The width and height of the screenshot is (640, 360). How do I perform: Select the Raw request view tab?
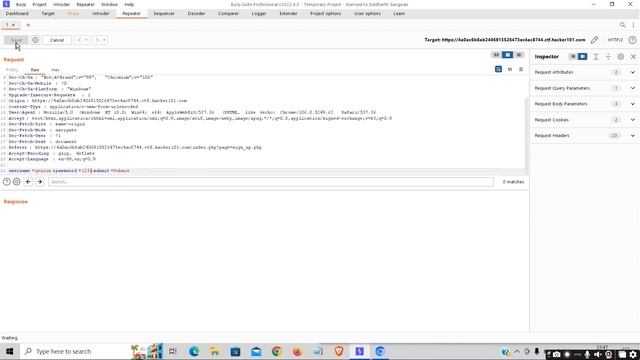[35, 70]
